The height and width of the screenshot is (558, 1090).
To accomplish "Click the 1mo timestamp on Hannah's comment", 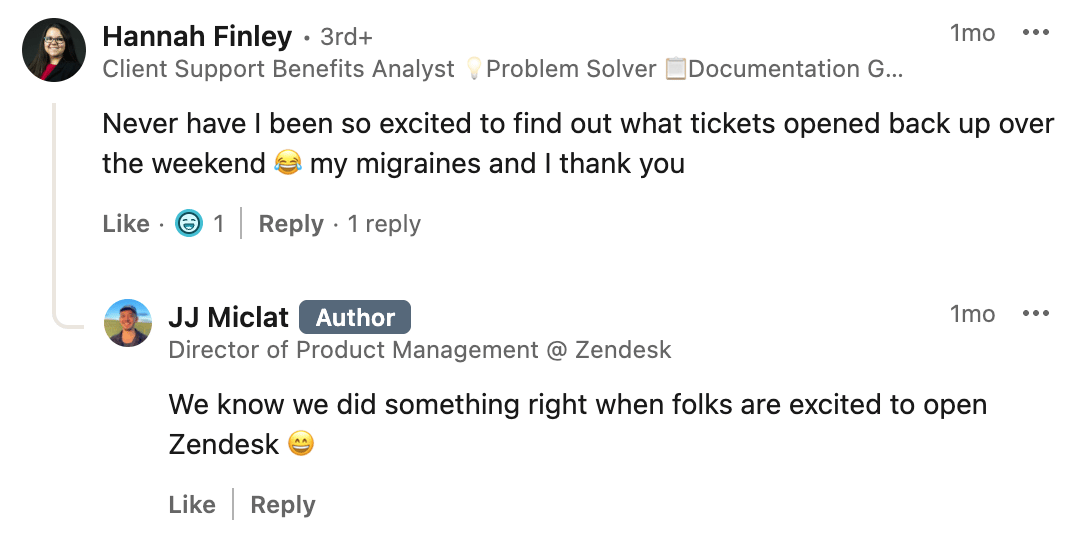I will (x=972, y=33).
